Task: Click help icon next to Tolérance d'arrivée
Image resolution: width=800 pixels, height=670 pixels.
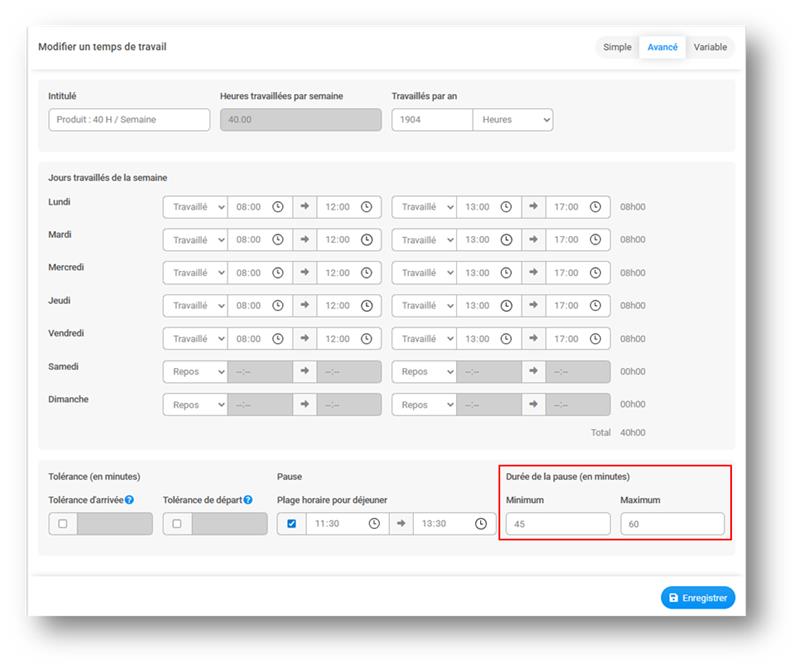Action: 130,500
